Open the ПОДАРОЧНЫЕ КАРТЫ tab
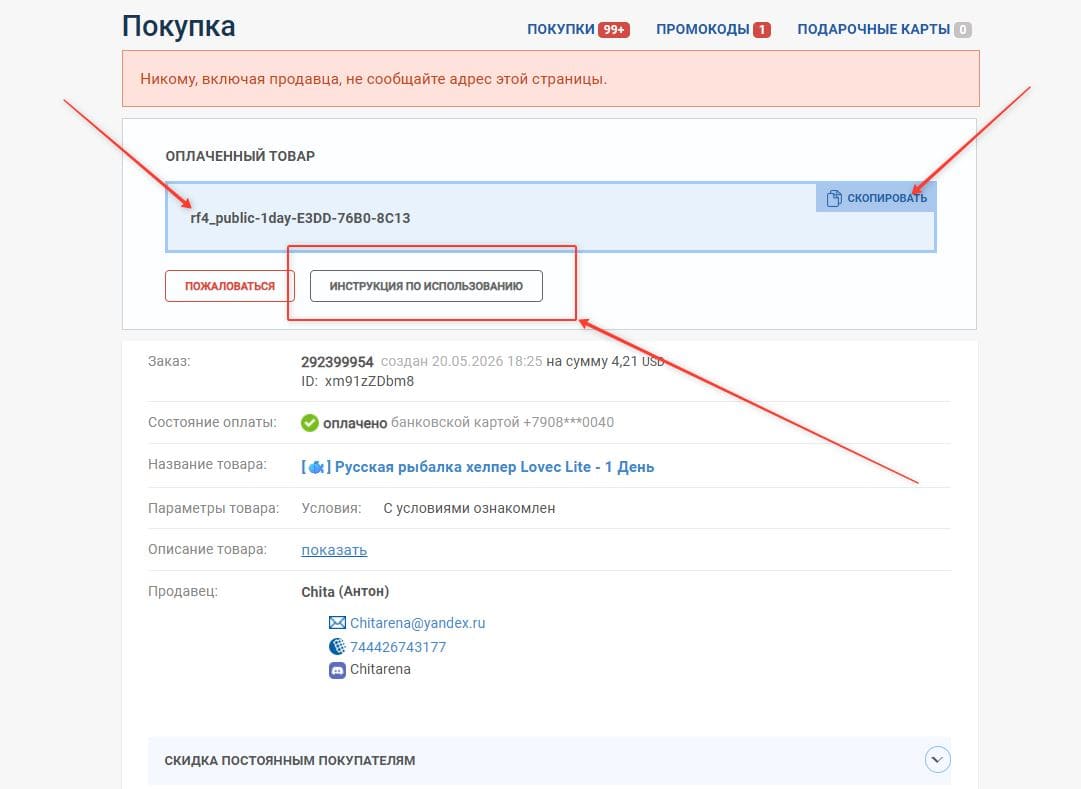 873,29
